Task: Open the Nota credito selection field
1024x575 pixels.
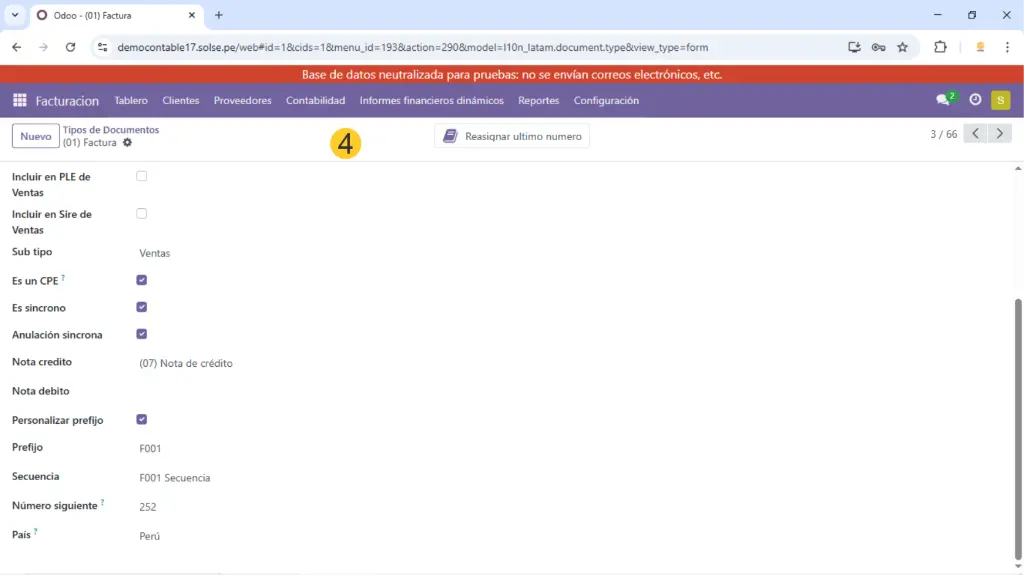Action: [x=300, y=363]
